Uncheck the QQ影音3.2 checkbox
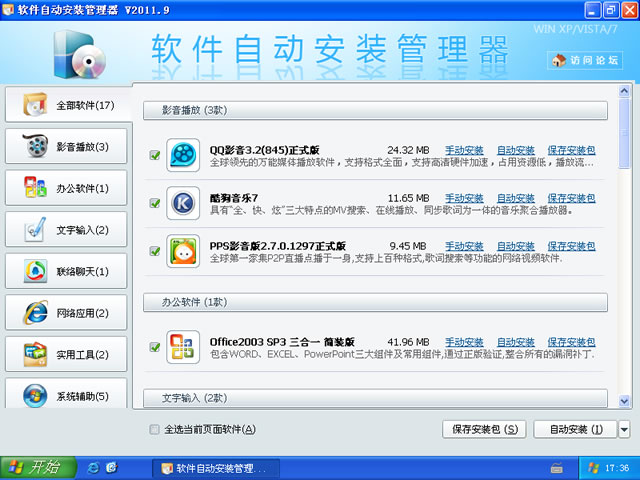Viewport: 640px width, 480px height. pos(155,155)
